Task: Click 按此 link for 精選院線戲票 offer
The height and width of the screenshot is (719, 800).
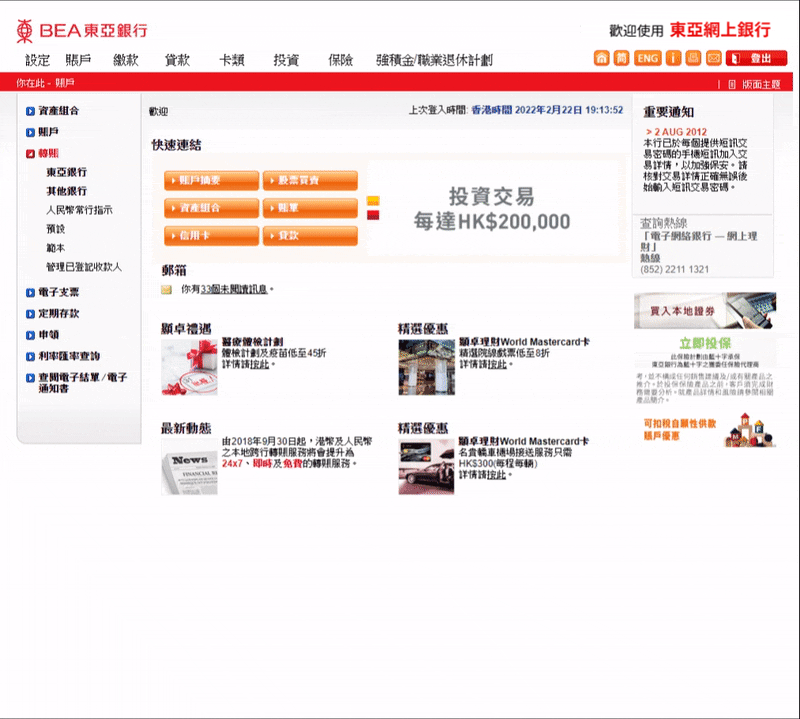Action: click(x=497, y=364)
